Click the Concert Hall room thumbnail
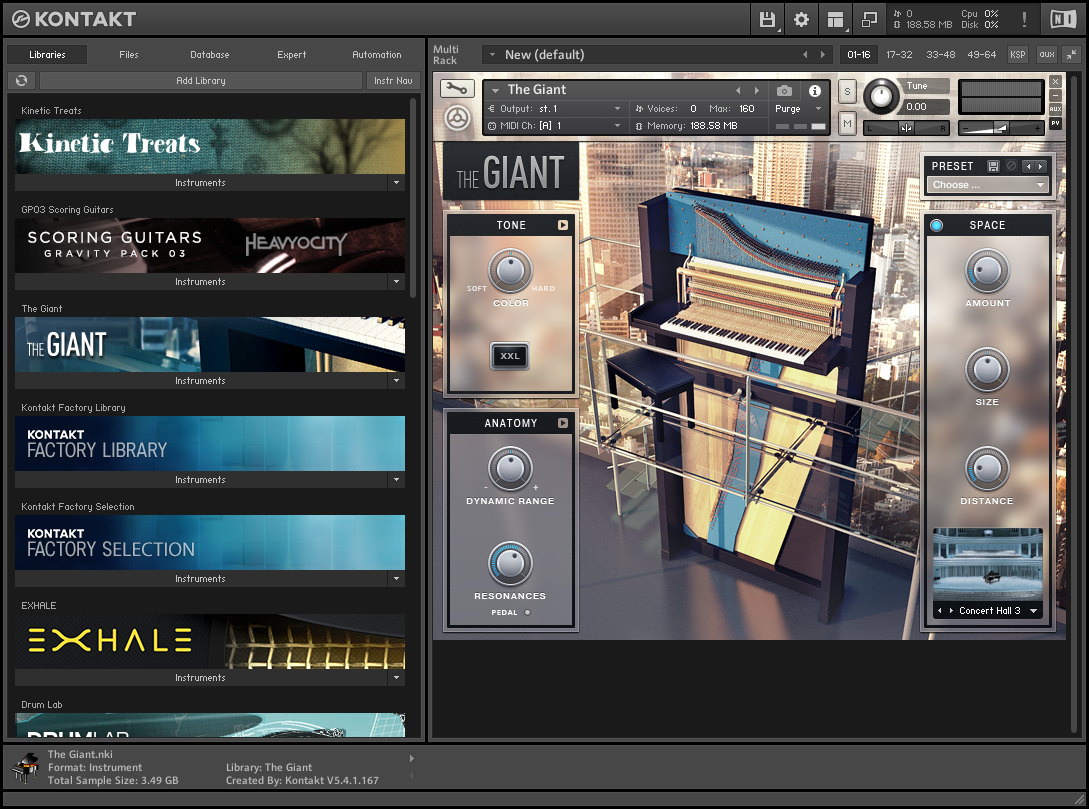This screenshot has width=1089, height=809. click(988, 564)
